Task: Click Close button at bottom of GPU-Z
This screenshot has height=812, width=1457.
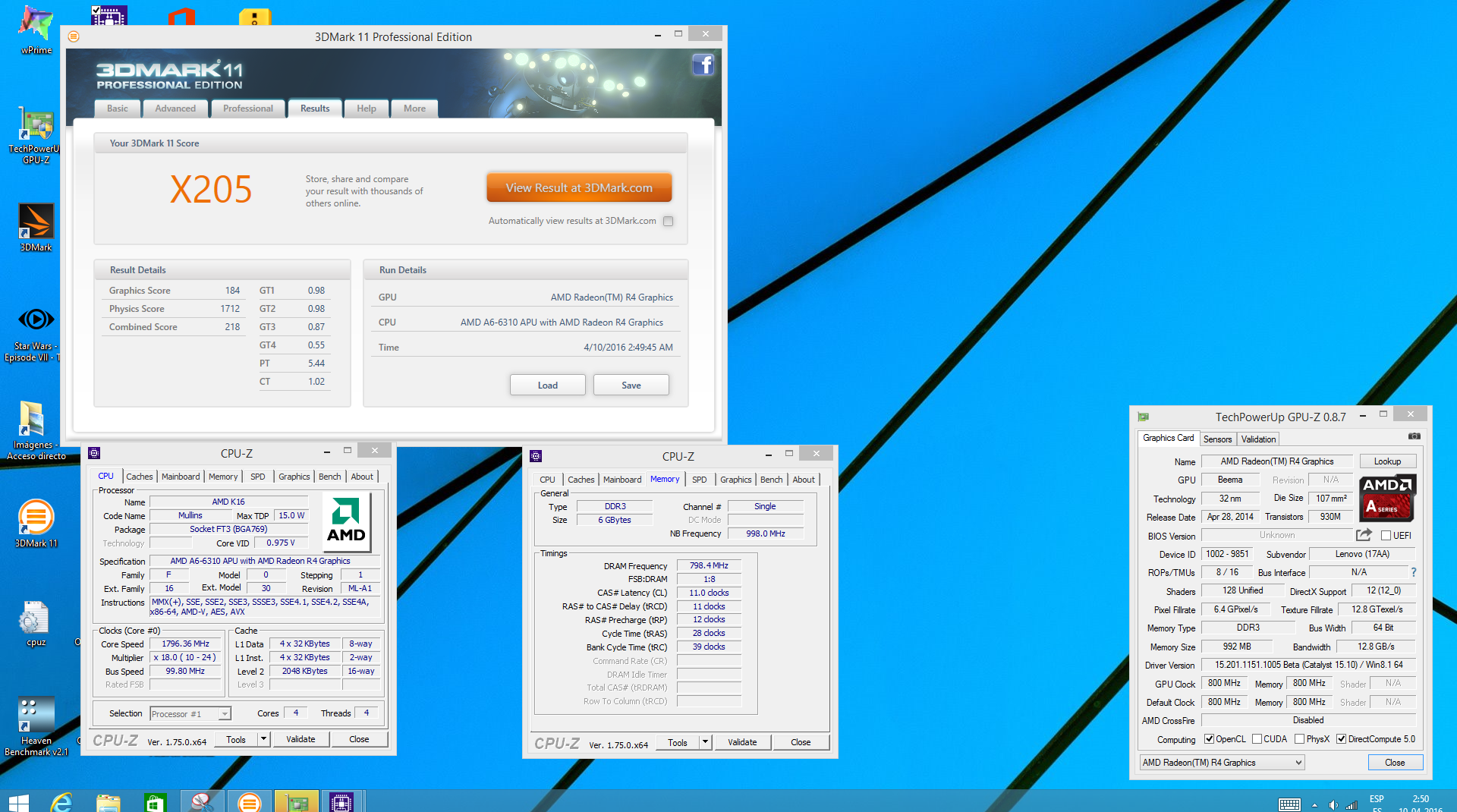Action: click(x=1395, y=762)
